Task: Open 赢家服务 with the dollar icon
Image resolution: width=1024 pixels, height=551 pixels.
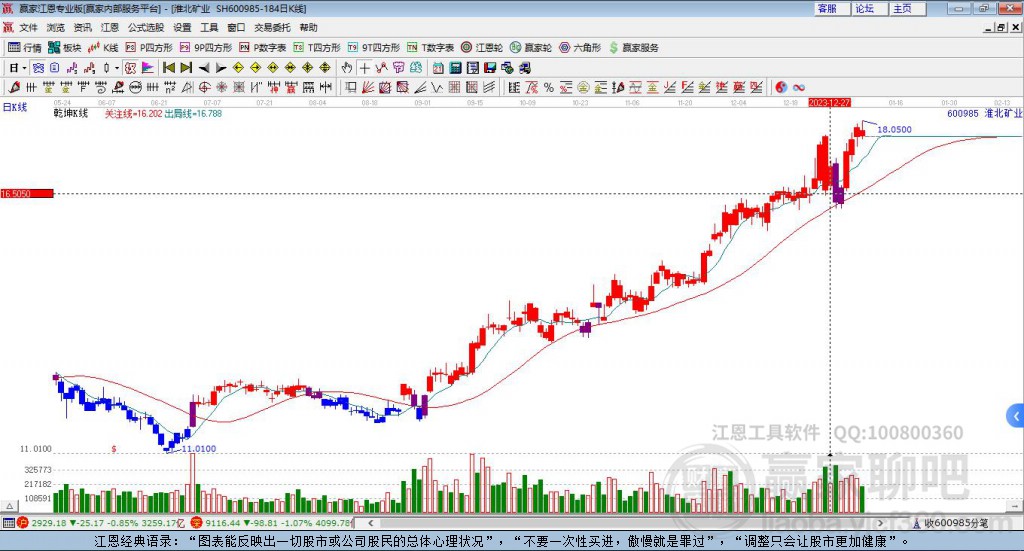Action: (x=633, y=48)
